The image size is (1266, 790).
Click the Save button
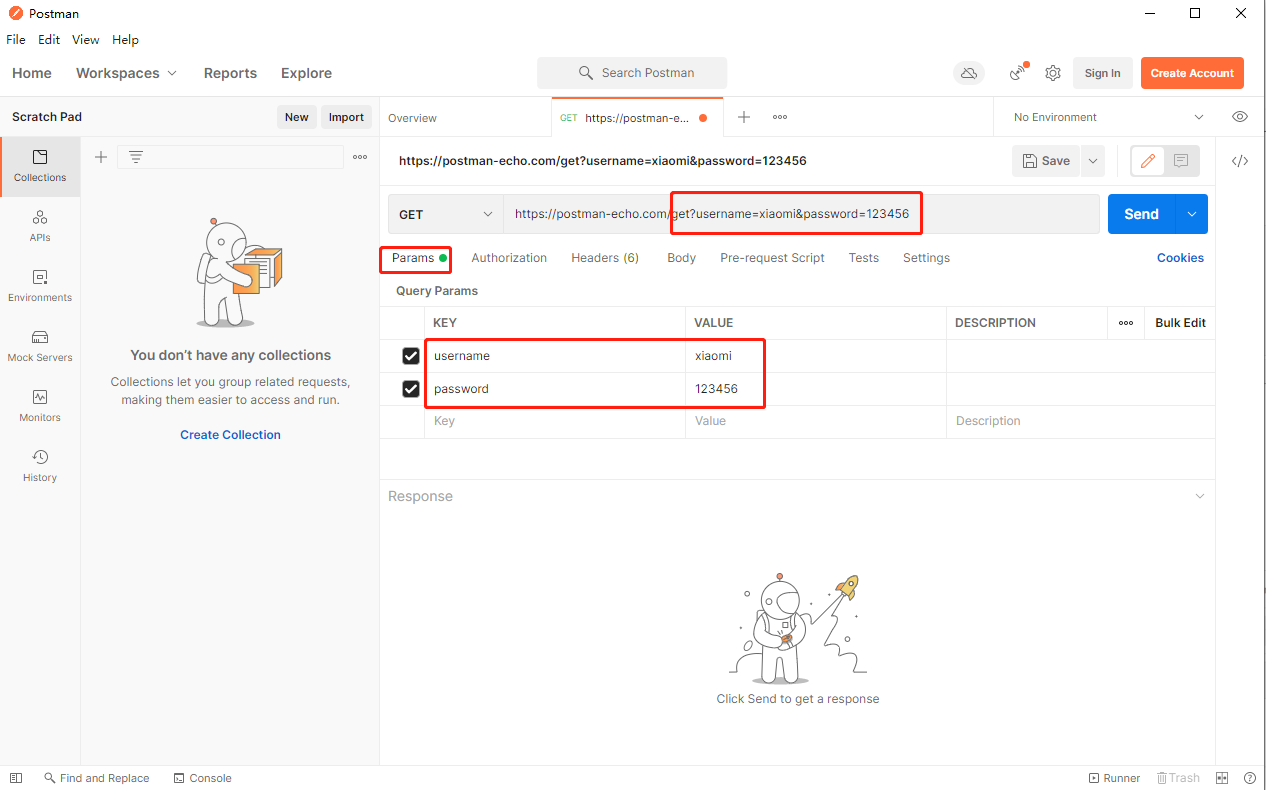pyautogui.click(x=1046, y=161)
